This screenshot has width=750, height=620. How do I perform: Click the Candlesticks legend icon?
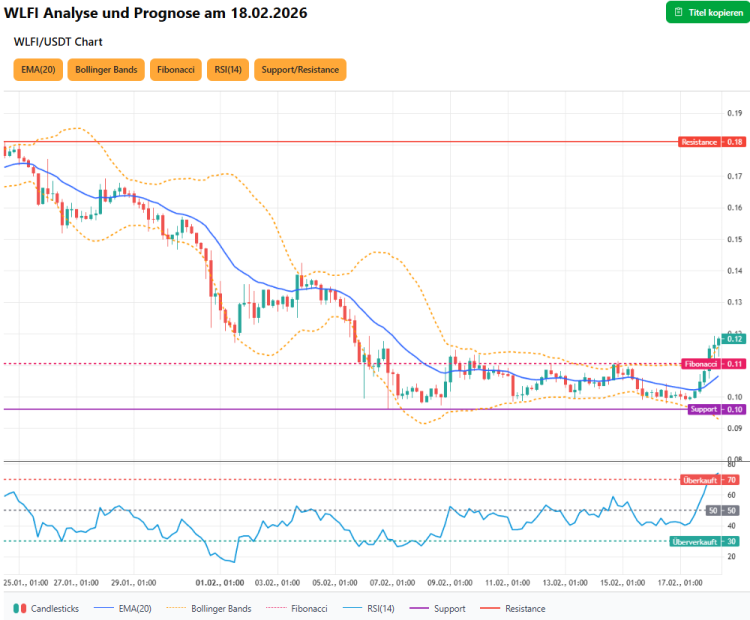click(19, 608)
